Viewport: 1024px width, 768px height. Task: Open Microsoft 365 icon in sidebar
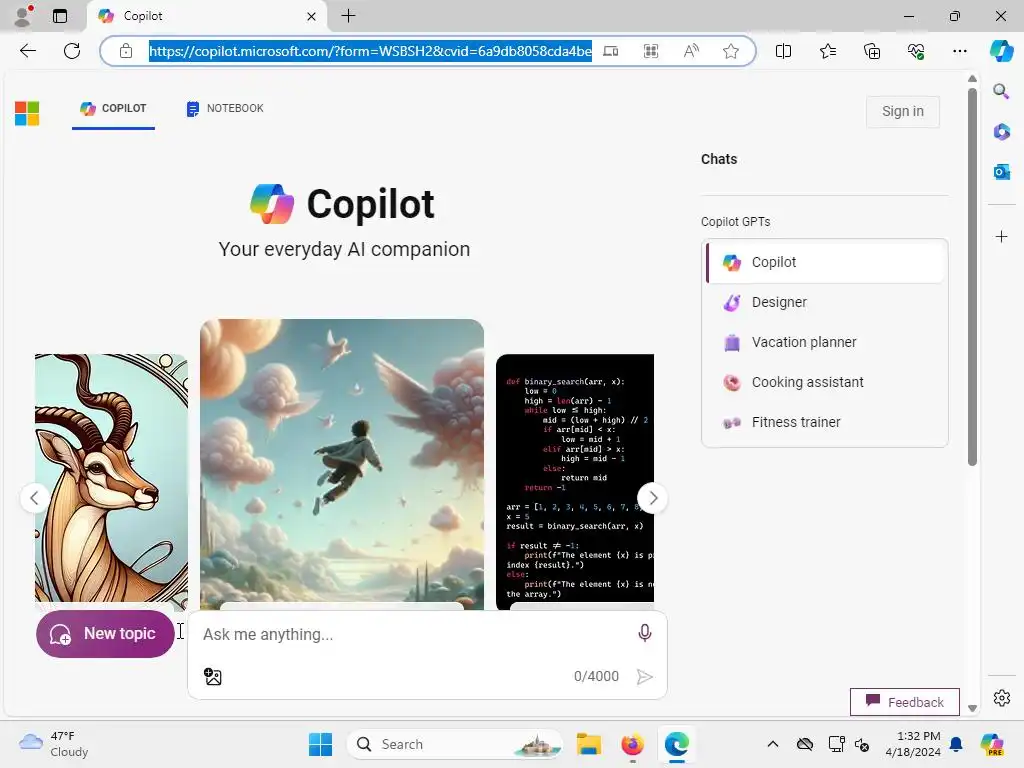pyautogui.click(x=1001, y=132)
